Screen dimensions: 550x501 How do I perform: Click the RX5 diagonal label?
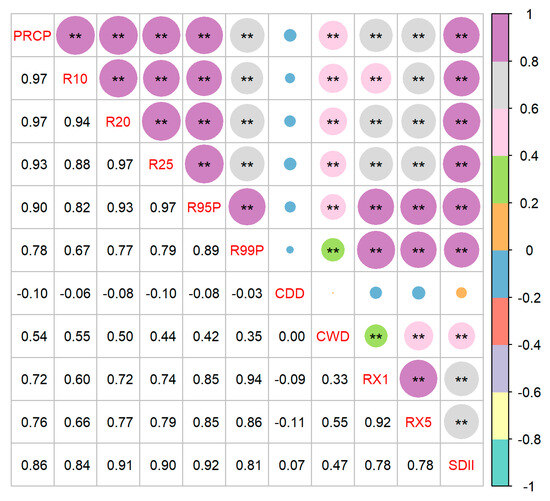[418, 422]
